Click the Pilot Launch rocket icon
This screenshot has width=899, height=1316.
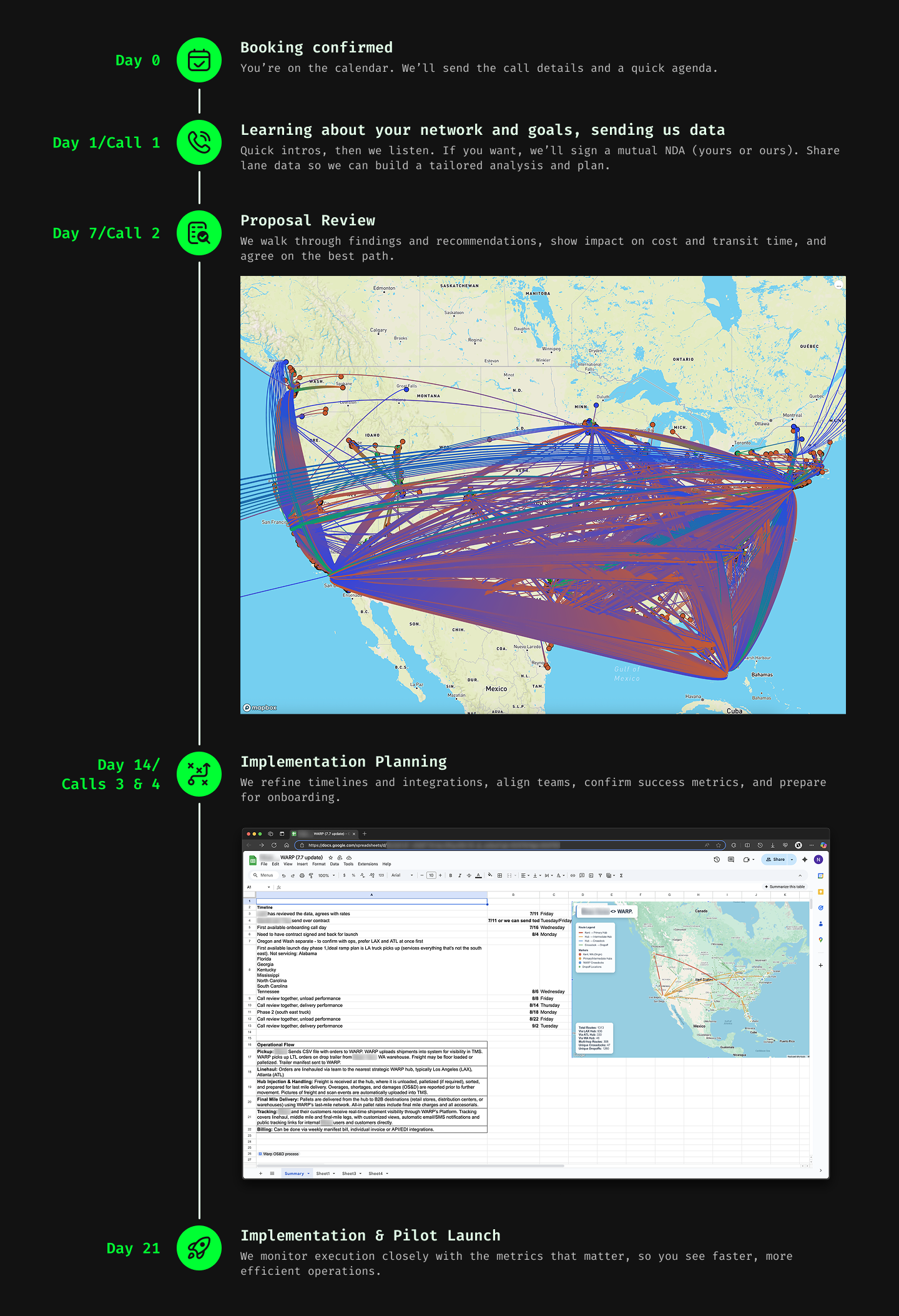(x=199, y=1248)
